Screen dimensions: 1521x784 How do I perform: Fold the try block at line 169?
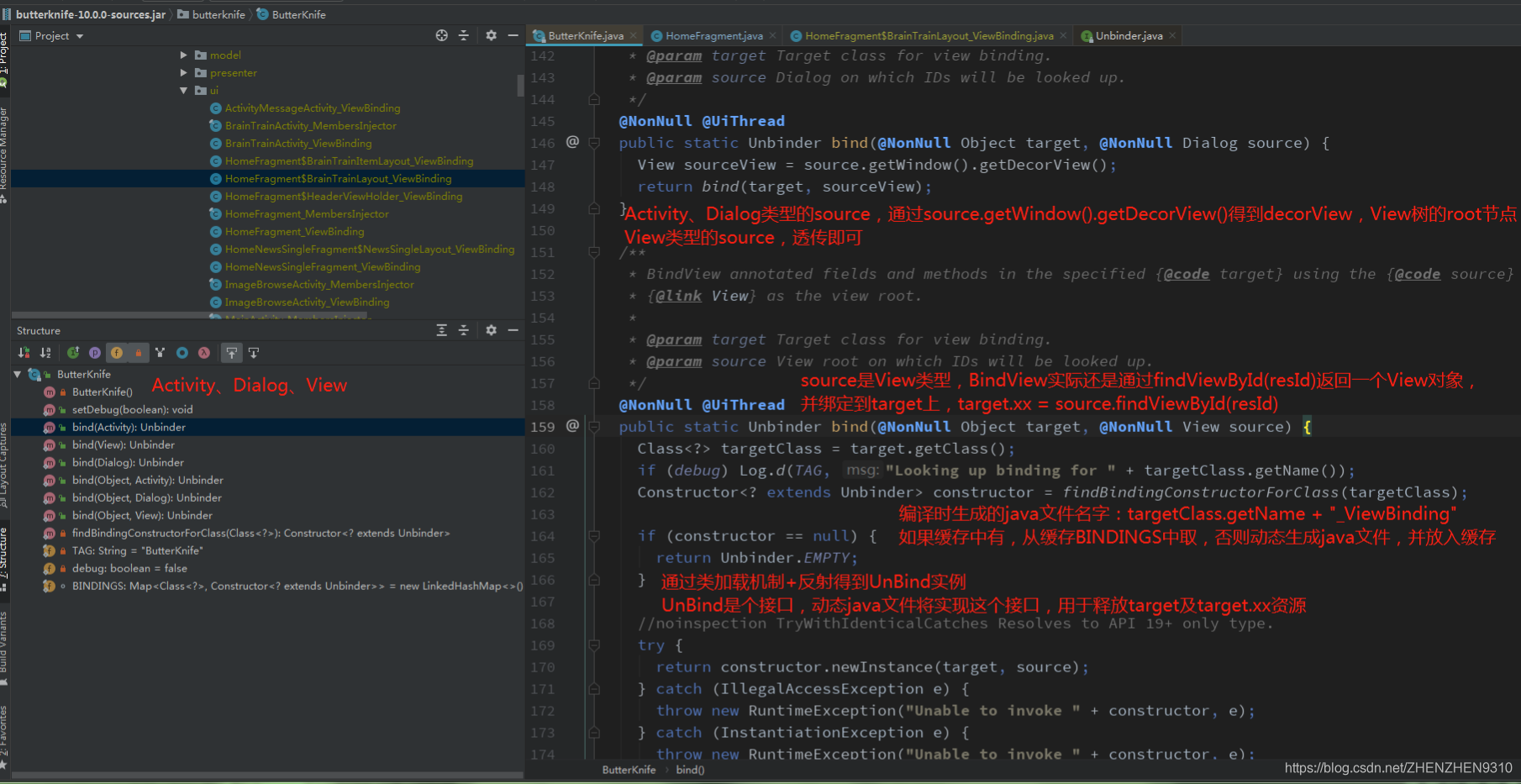click(594, 645)
